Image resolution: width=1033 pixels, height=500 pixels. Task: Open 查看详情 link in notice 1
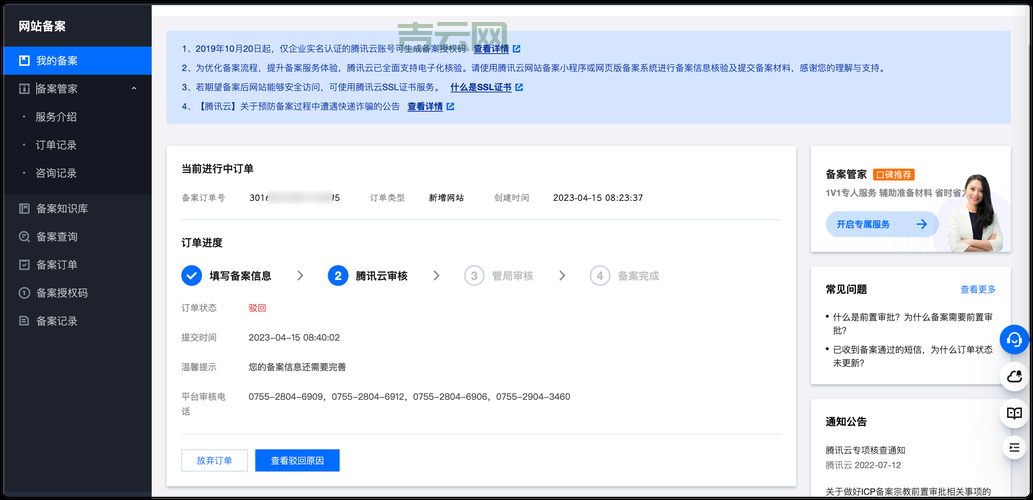tap(491, 49)
